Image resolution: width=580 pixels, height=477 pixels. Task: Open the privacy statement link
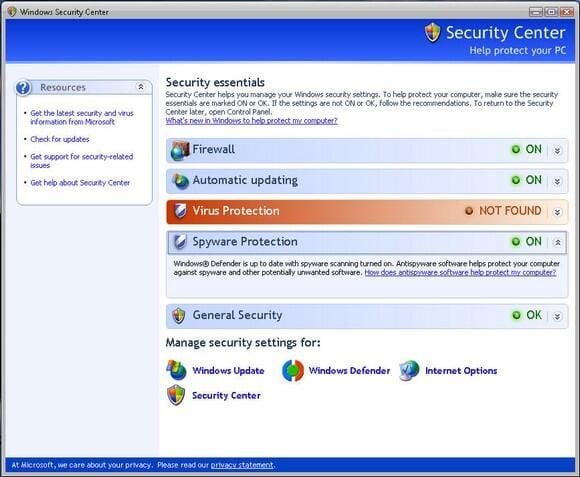242,465
